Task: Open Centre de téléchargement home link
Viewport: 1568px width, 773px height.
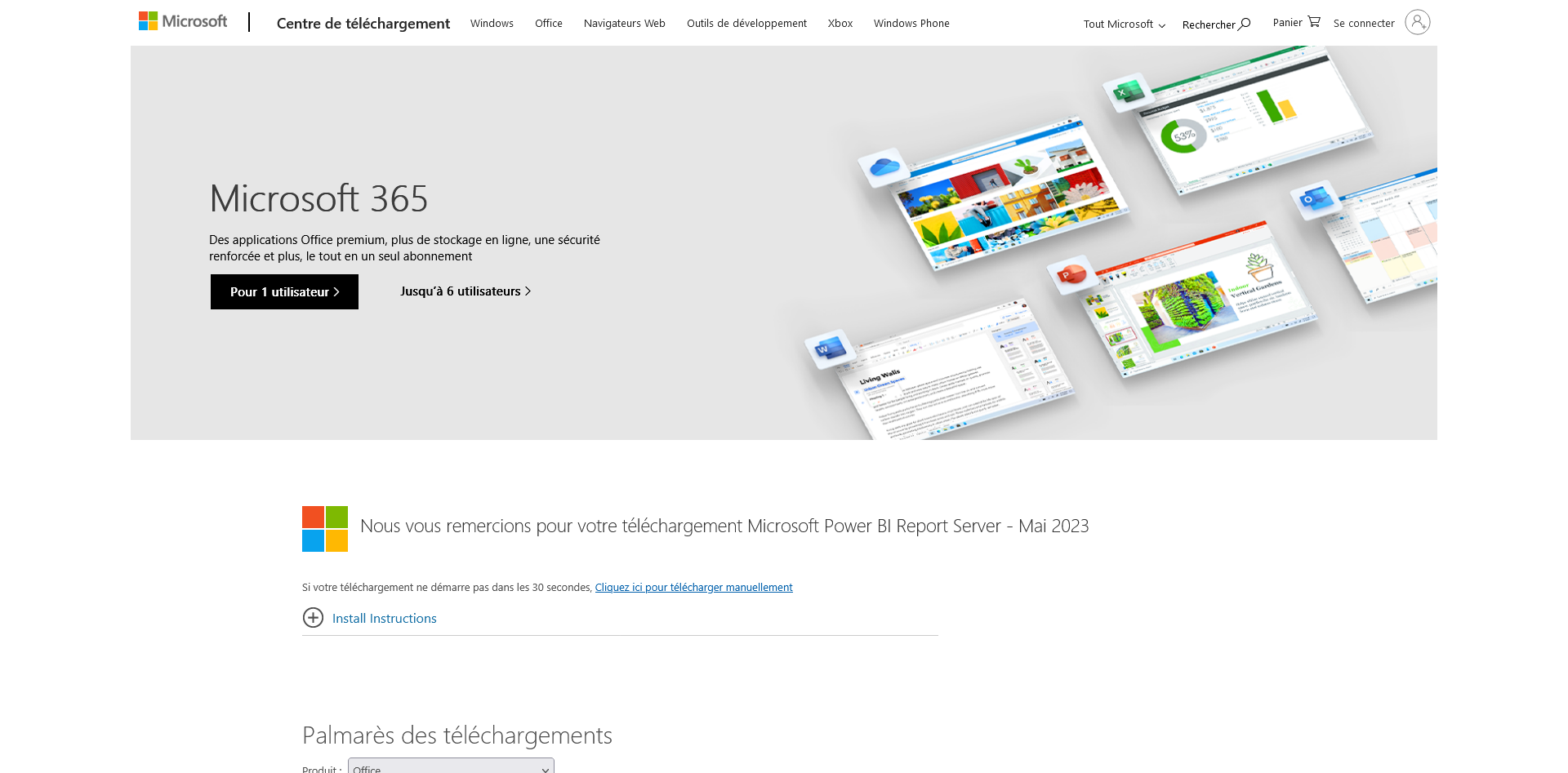Action: click(x=363, y=24)
